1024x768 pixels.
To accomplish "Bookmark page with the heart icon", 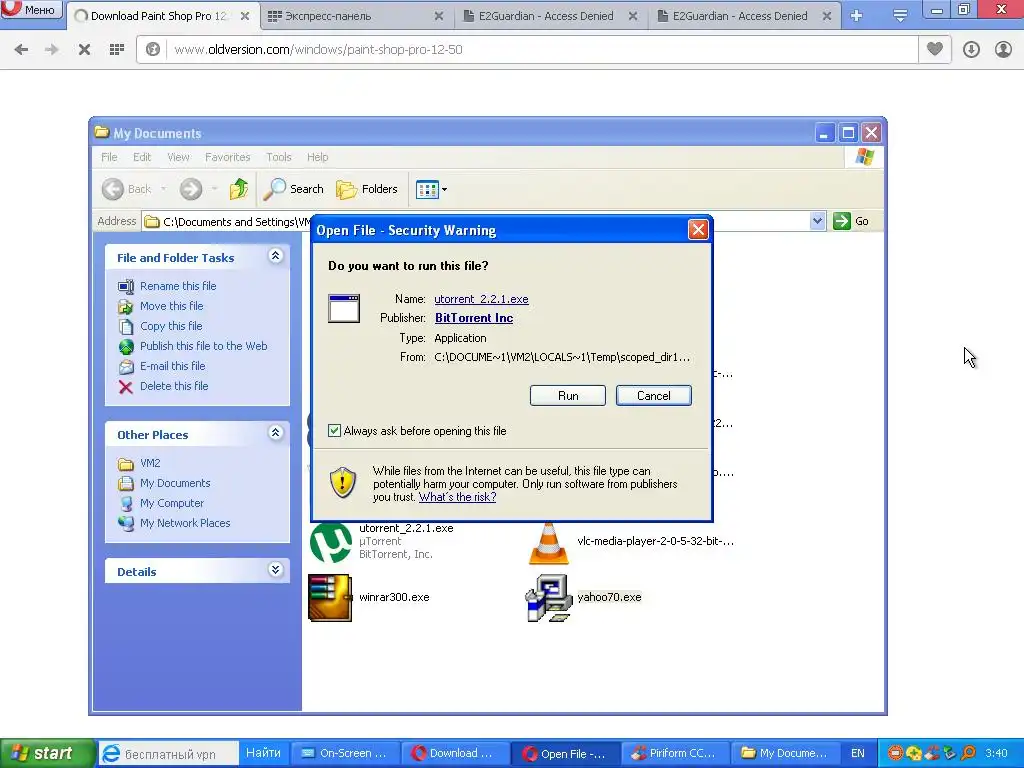I will coord(935,49).
